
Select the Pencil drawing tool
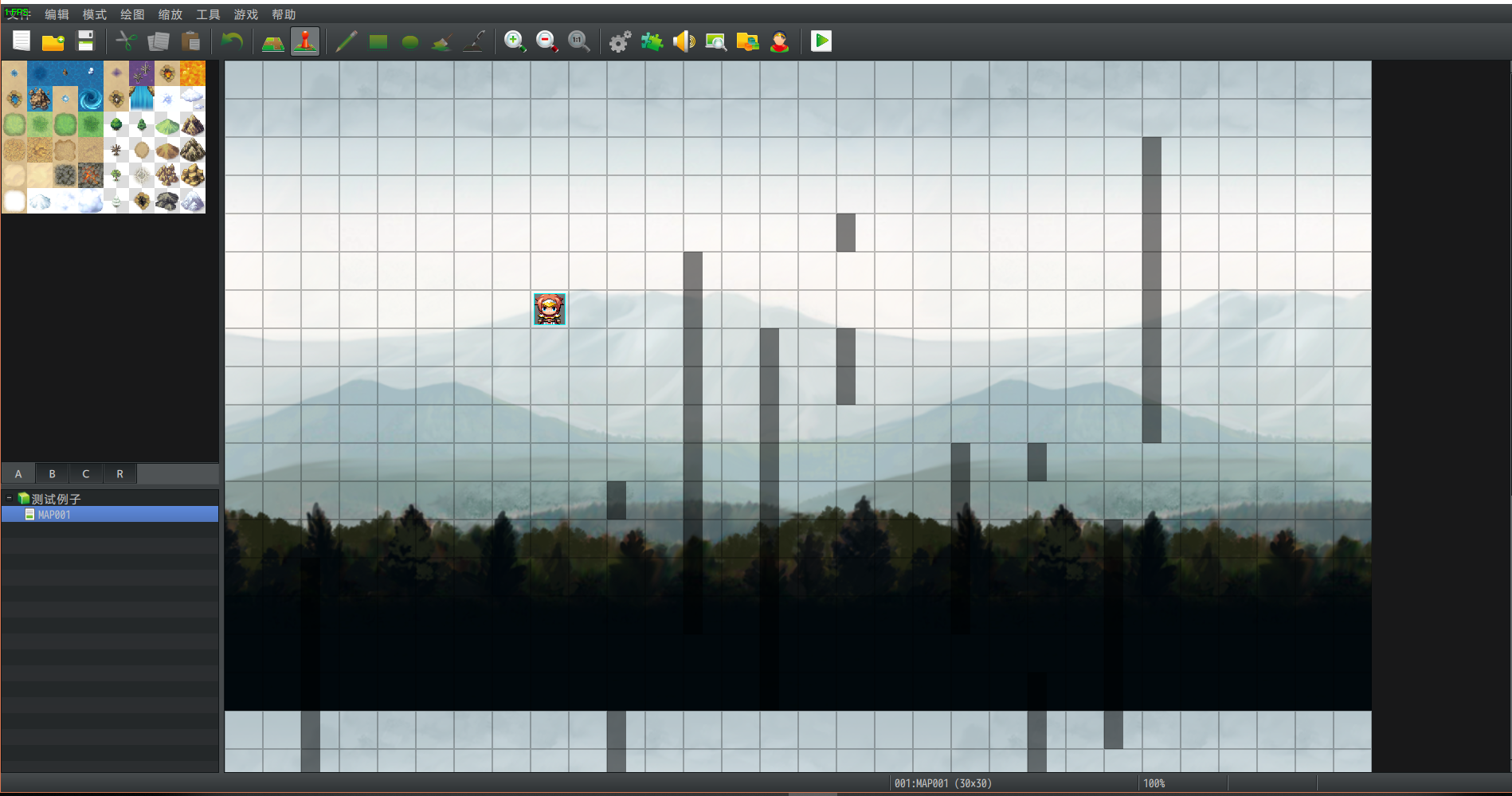pyautogui.click(x=346, y=41)
